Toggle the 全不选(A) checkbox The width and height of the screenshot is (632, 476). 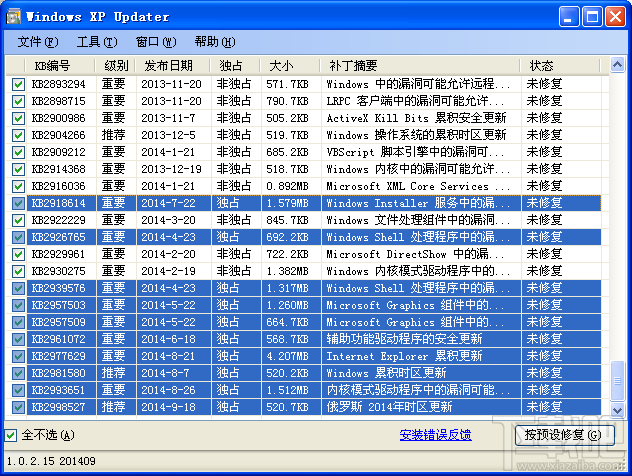10,435
